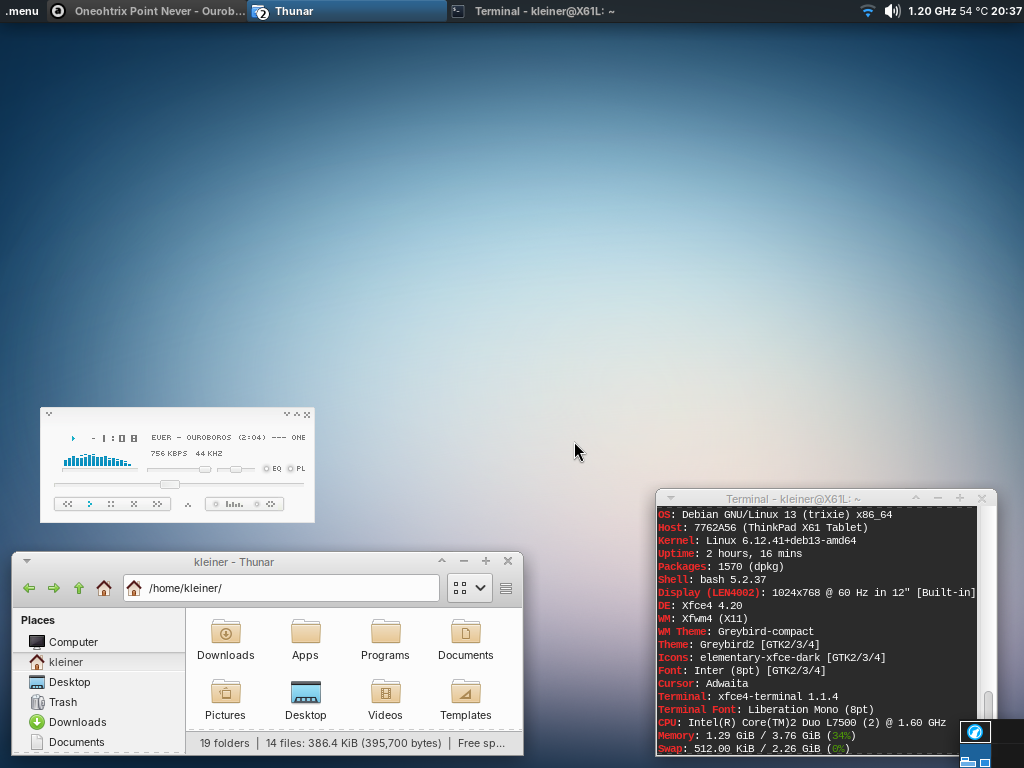Viewport: 1024px width, 768px height.
Task: Open the .menu applications menu
Action: pos(22,11)
